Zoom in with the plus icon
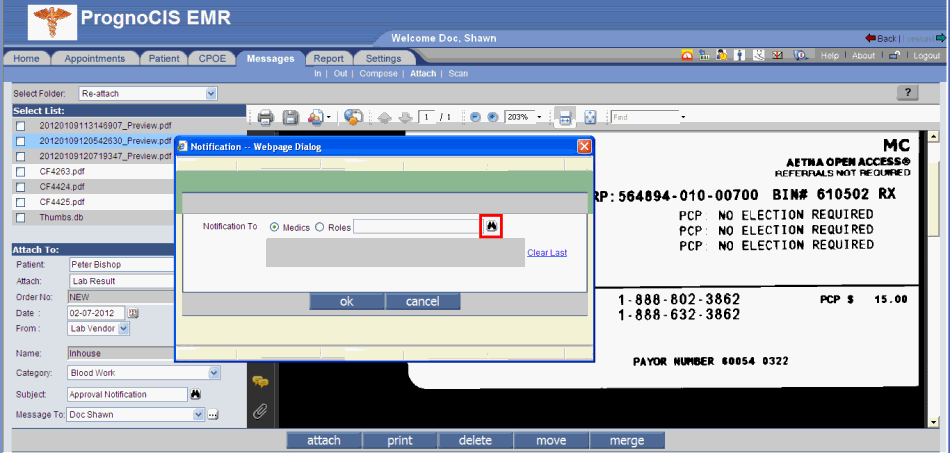This screenshot has width=950, height=453. [493, 117]
